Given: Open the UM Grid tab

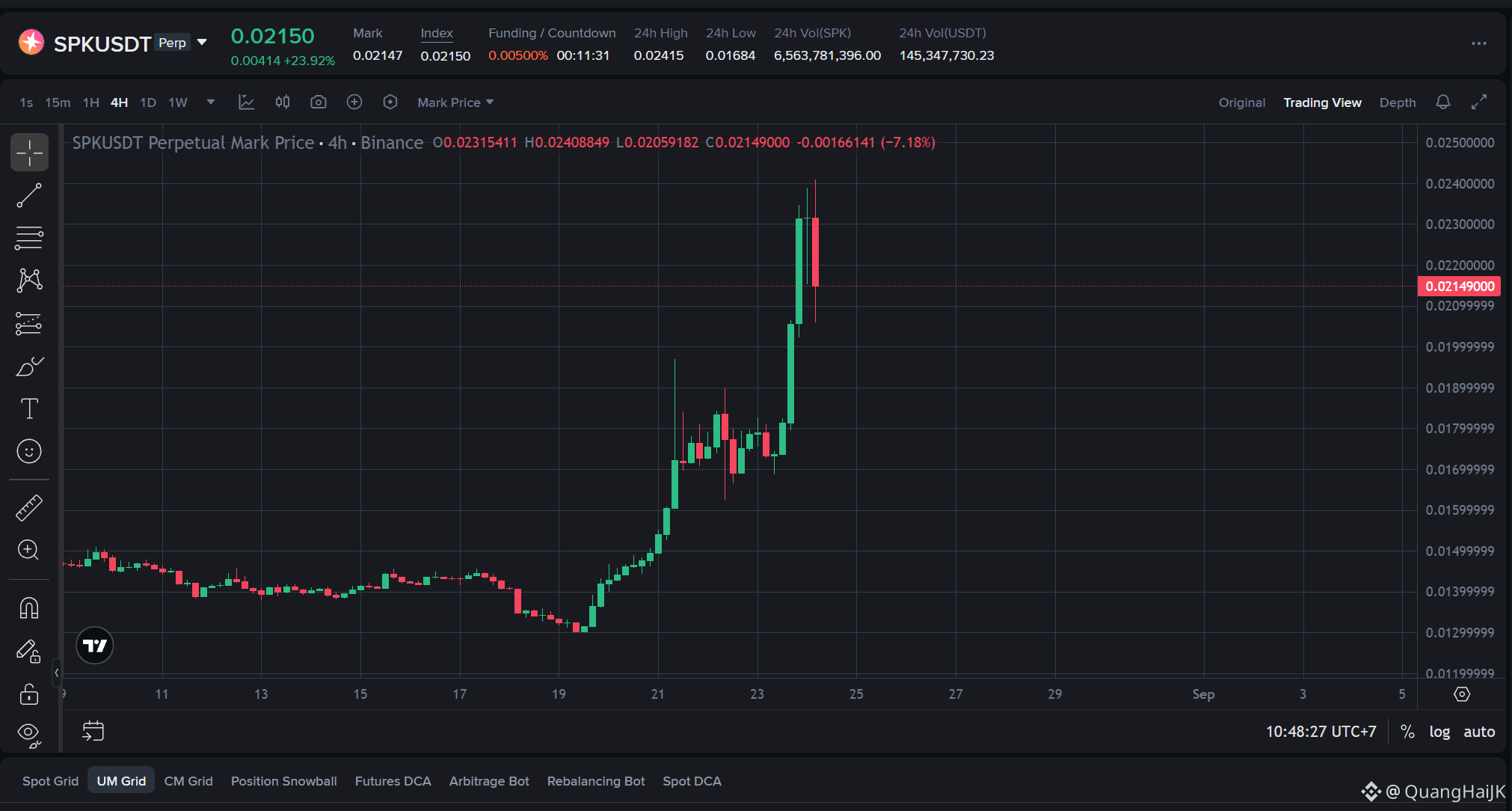Looking at the screenshot, I should coord(121,781).
